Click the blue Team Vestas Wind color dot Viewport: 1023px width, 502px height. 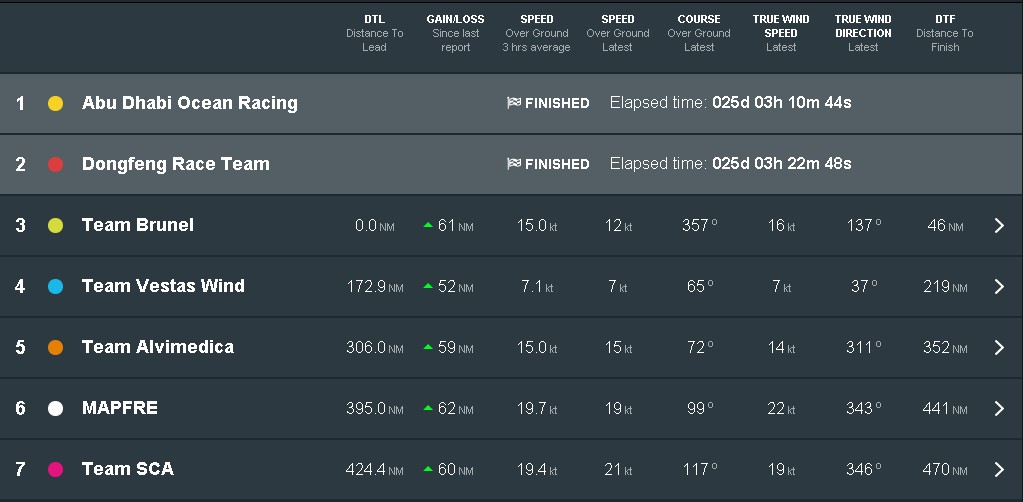tap(55, 286)
